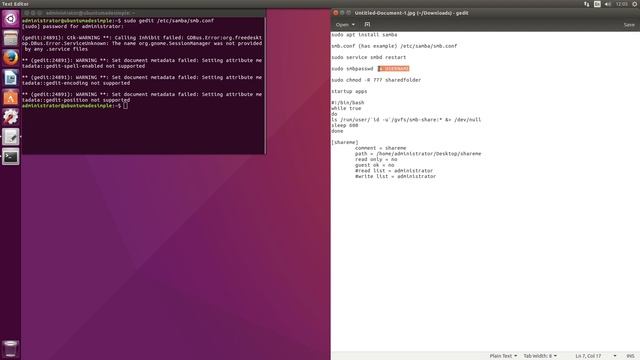Click the gedit window title bar
The width and height of the screenshot is (640, 360).
(x=485, y=13)
